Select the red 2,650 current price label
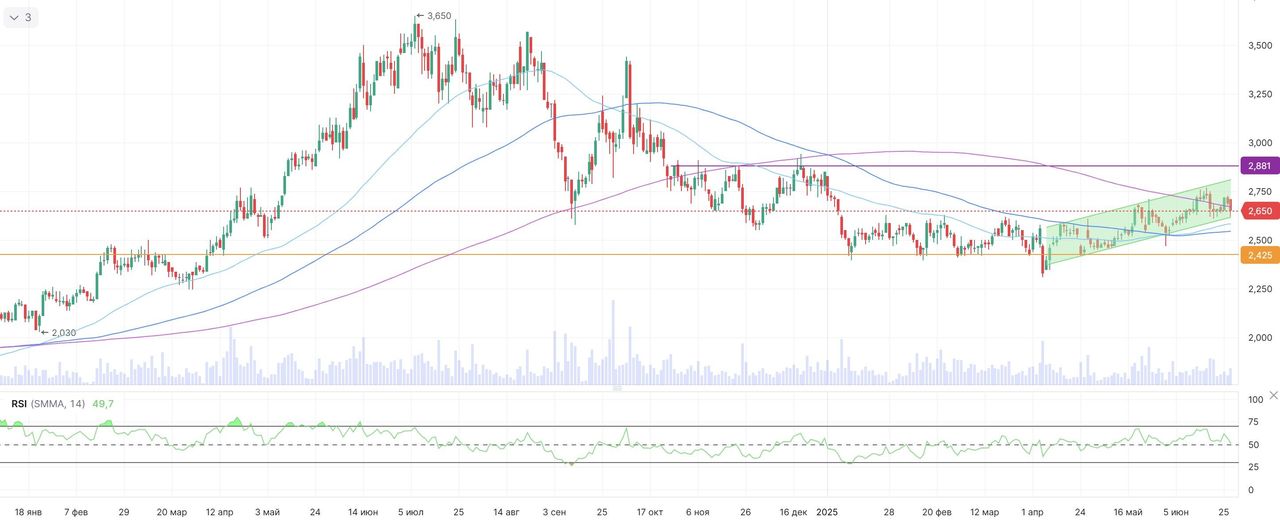Viewport: 1280px width, 520px height. tap(1259, 211)
